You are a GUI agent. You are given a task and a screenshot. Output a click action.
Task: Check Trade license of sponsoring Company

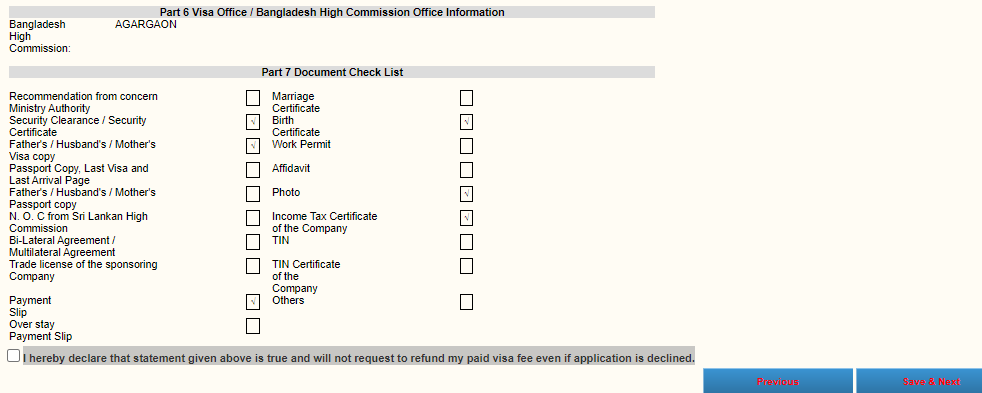pos(253,266)
